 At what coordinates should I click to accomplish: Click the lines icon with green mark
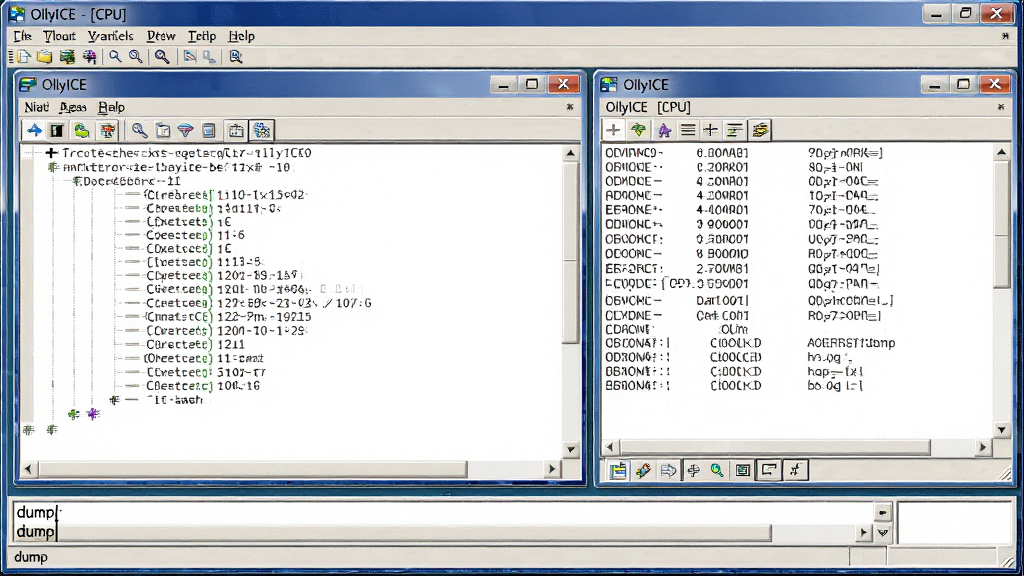[734, 130]
